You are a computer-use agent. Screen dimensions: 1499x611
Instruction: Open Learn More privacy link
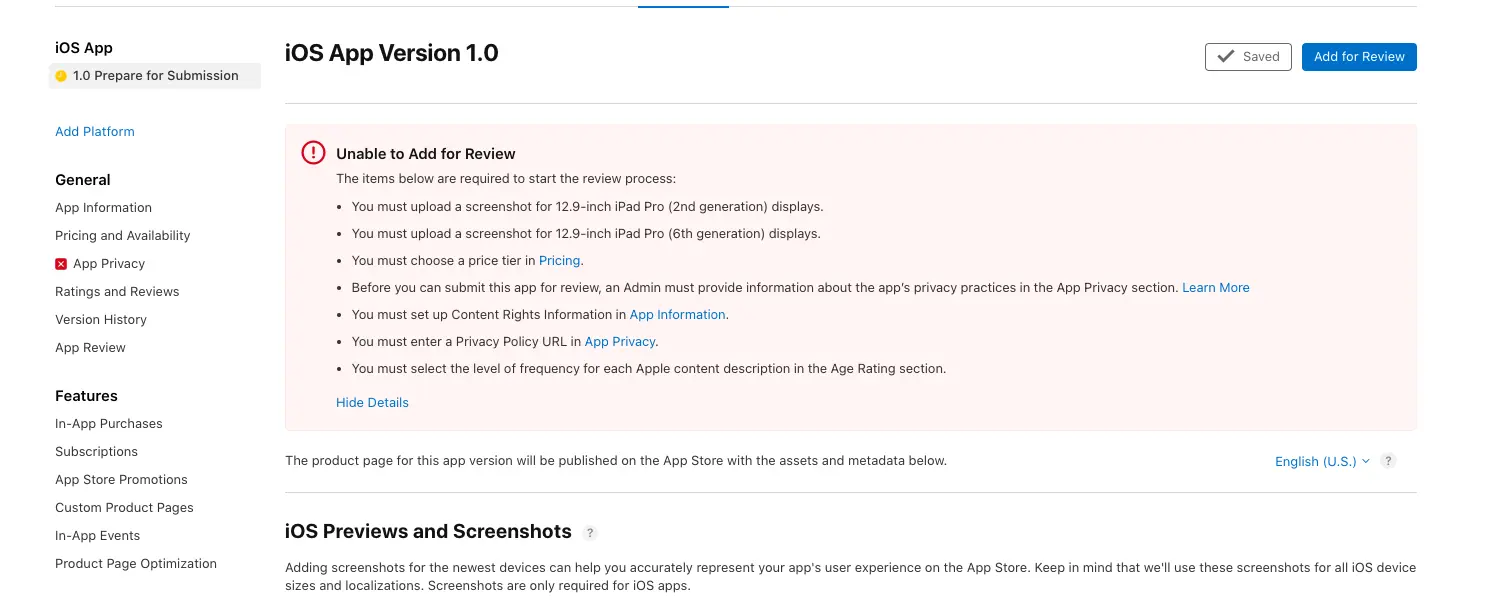tap(1215, 287)
